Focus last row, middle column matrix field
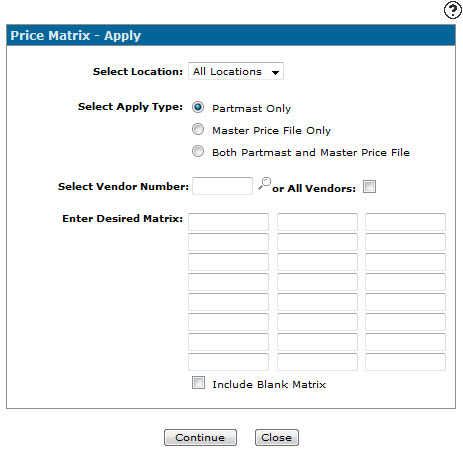The image size is (463, 452). (x=317, y=362)
